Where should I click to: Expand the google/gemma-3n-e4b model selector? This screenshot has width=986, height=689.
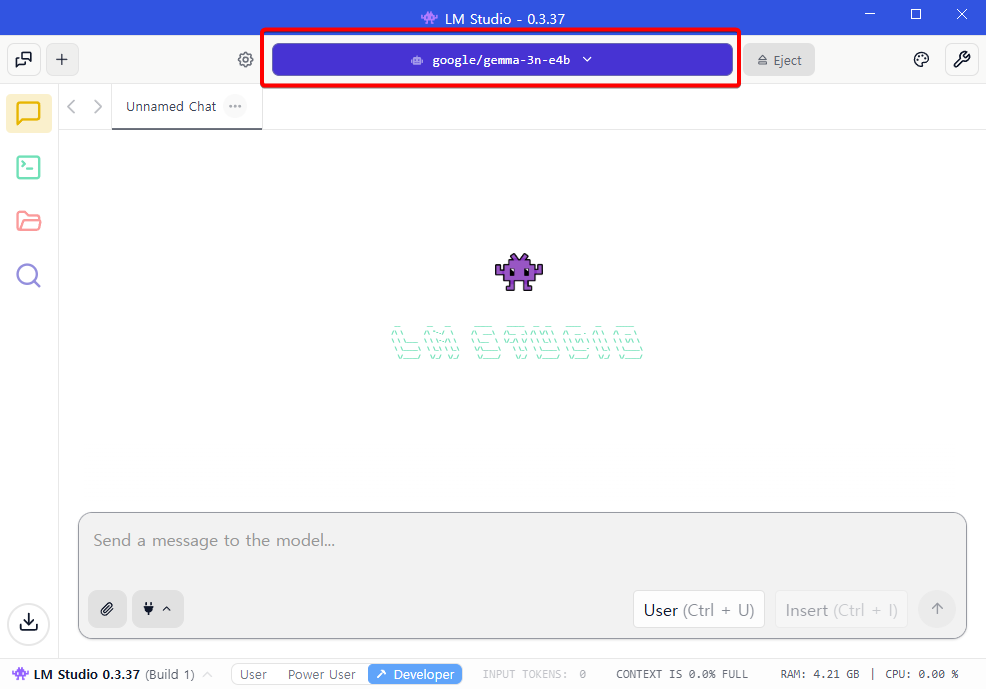click(502, 60)
